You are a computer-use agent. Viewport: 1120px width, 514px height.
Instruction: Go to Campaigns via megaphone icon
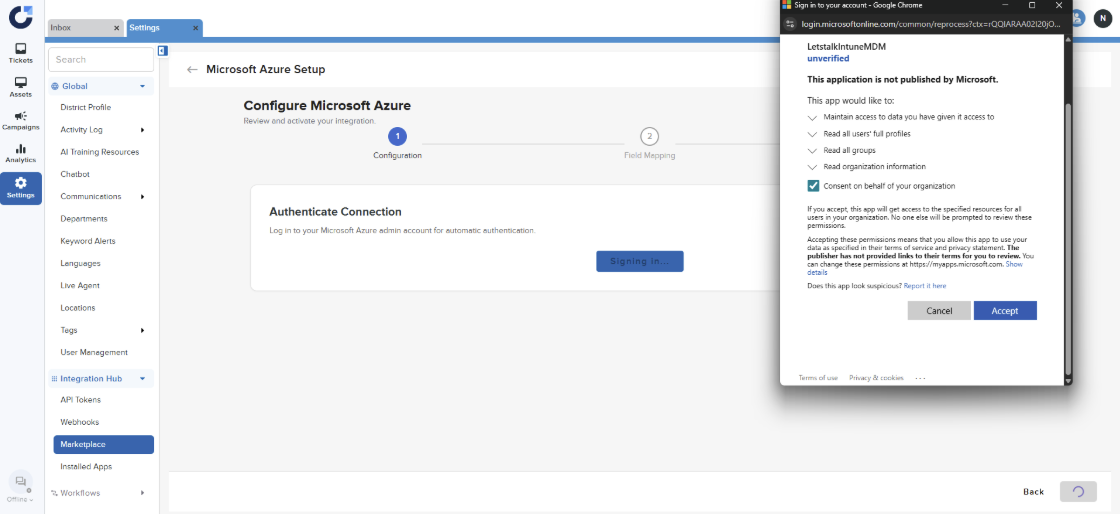pyautogui.click(x=21, y=120)
